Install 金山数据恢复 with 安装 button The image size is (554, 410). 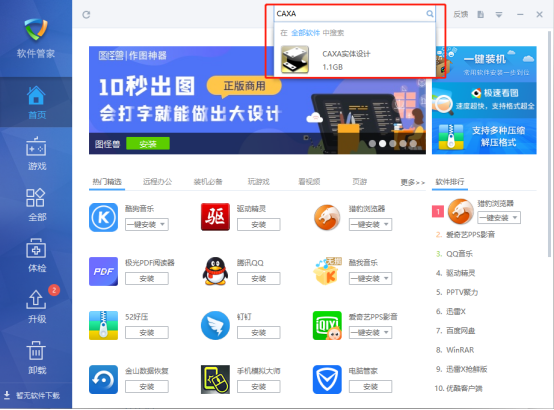click(x=147, y=387)
